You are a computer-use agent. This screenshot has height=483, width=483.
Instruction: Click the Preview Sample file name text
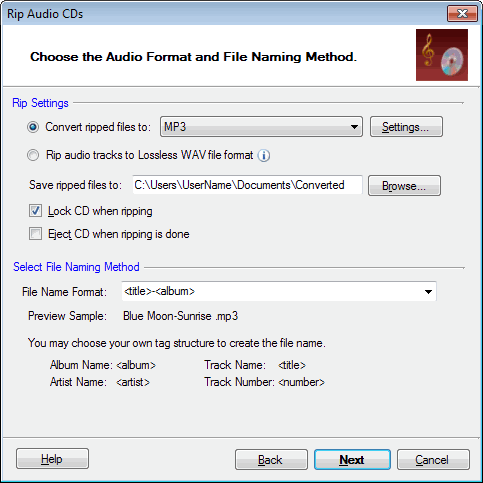click(x=180, y=316)
